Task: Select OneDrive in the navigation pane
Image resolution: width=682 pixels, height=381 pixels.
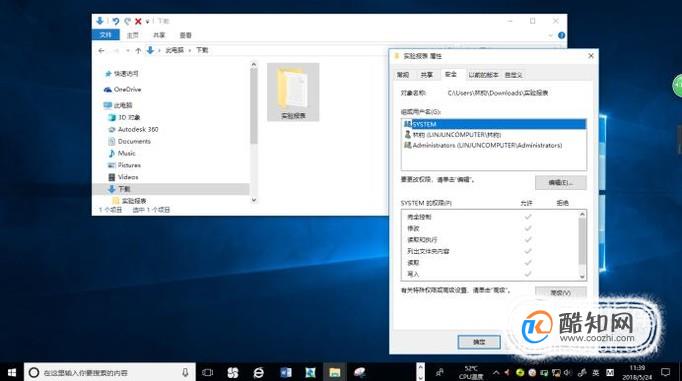Action: pyautogui.click(x=127, y=89)
